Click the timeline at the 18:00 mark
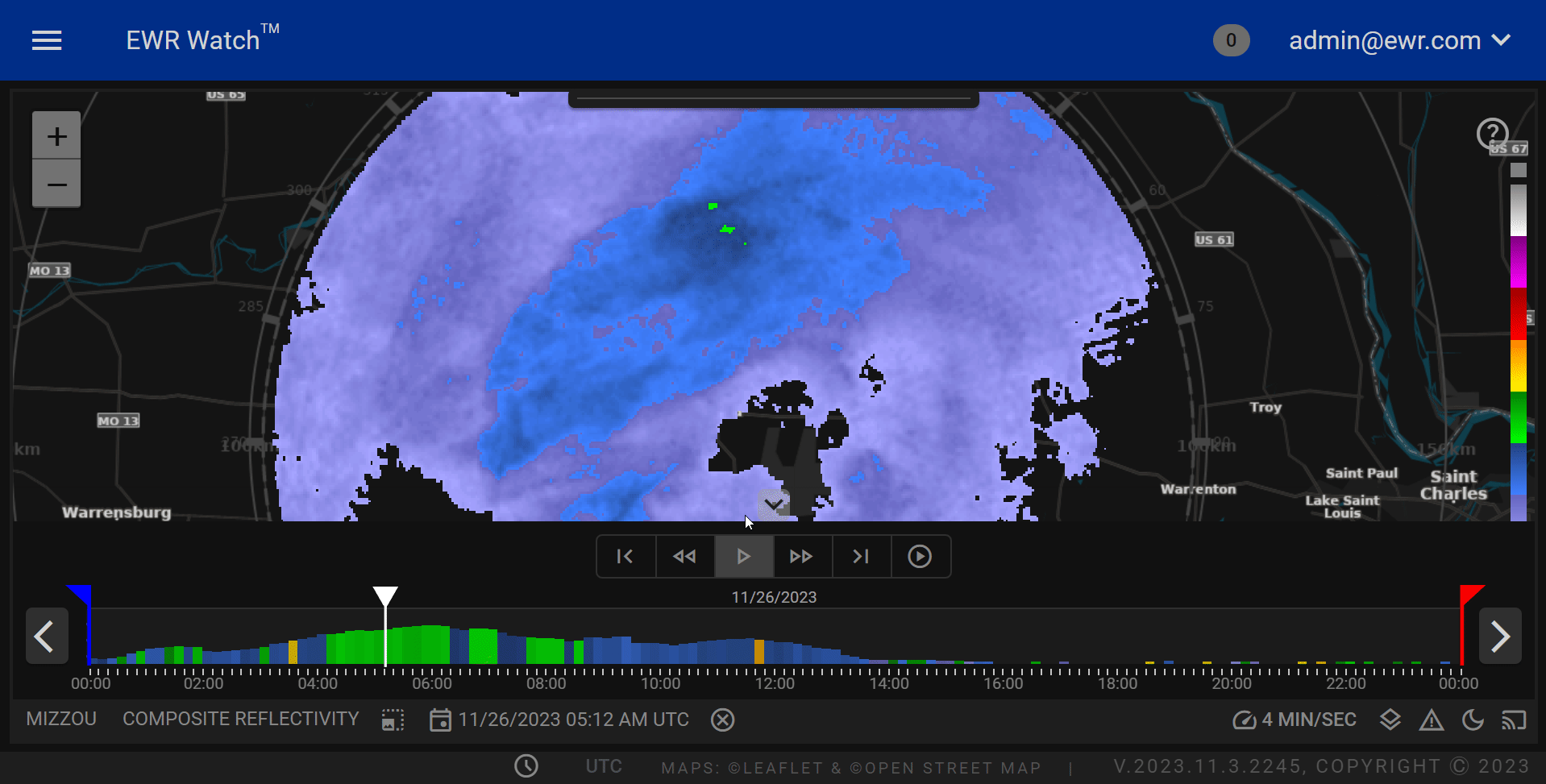The width and height of the screenshot is (1546, 784). click(x=1118, y=683)
